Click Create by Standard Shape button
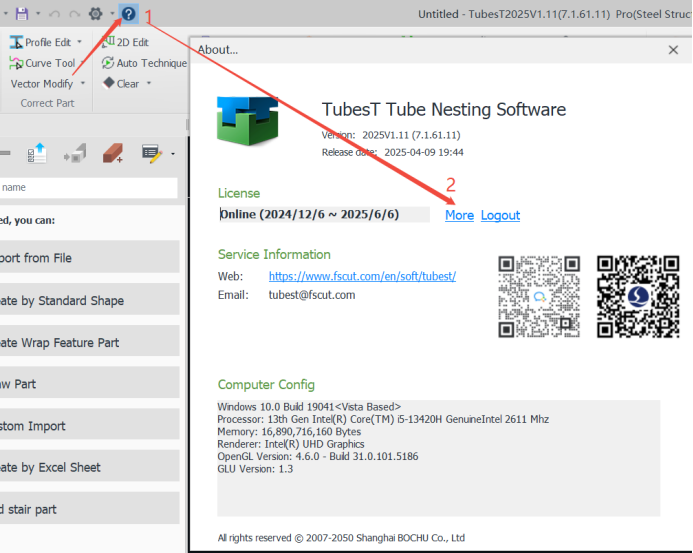The width and height of the screenshot is (693, 553). coord(89,299)
